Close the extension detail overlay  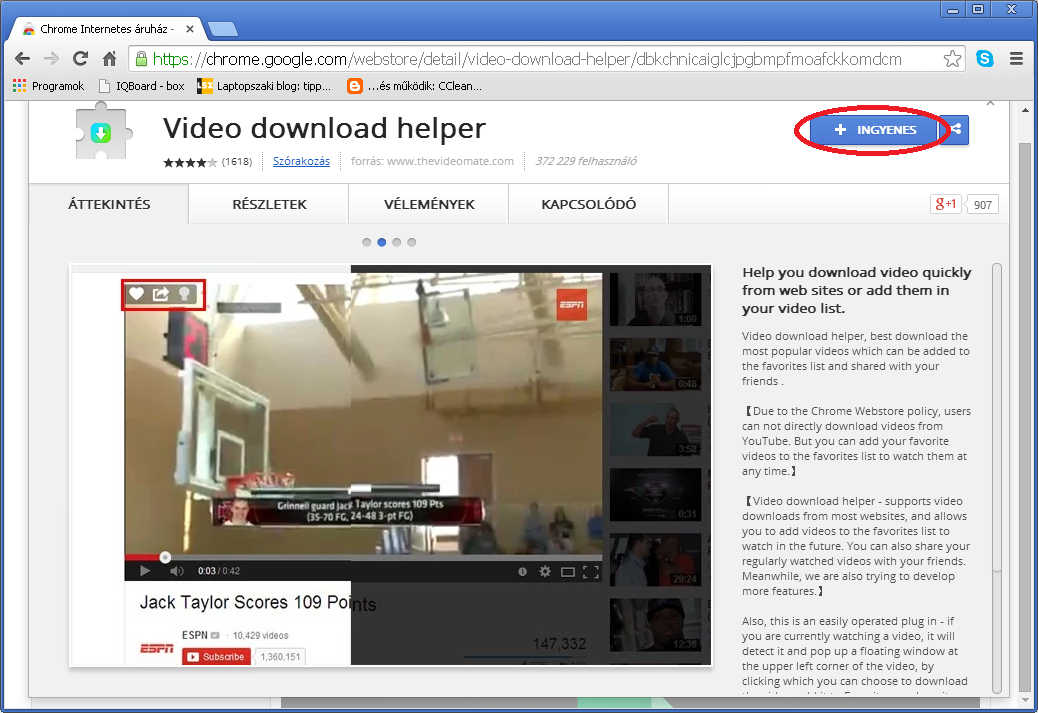point(990,103)
